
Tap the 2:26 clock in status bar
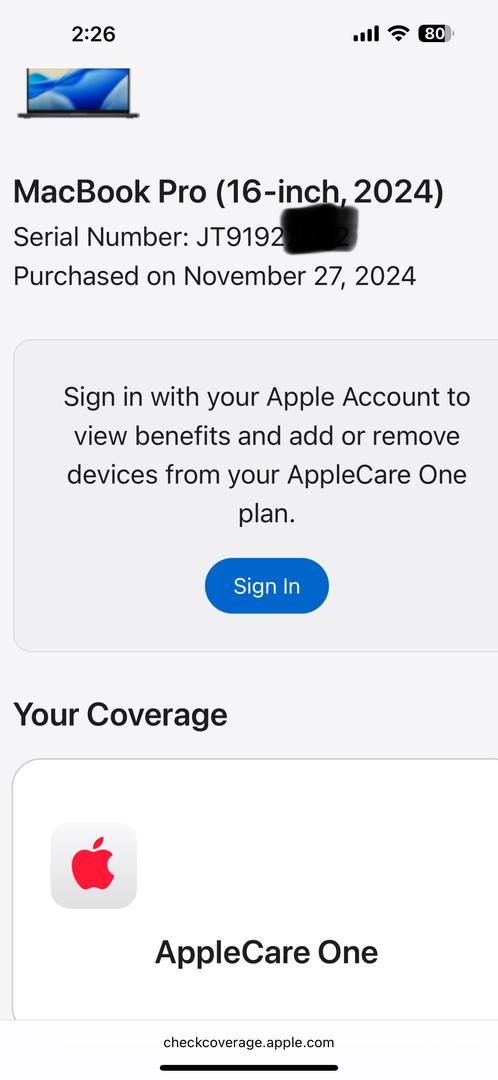pyautogui.click(x=93, y=34)
